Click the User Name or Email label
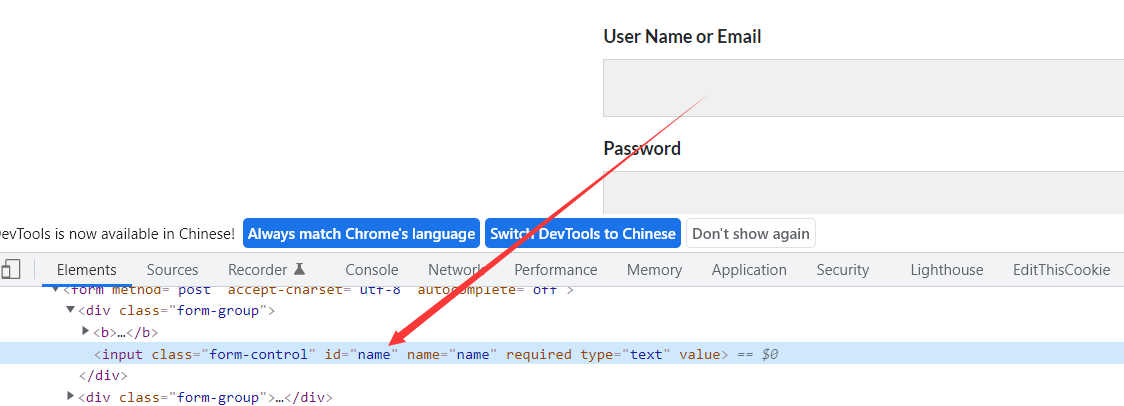Image resolution: width=1124 pixels, height=406 pixels. [682, 36]
